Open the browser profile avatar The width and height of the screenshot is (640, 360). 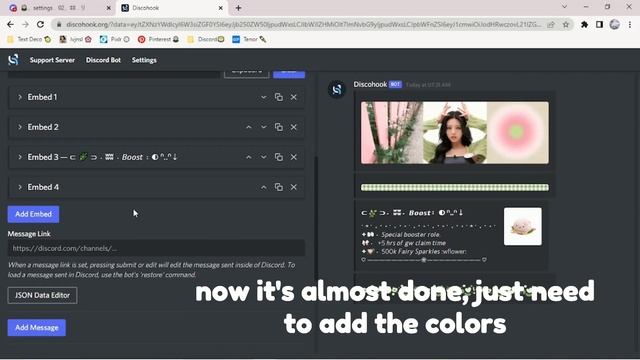615,24
